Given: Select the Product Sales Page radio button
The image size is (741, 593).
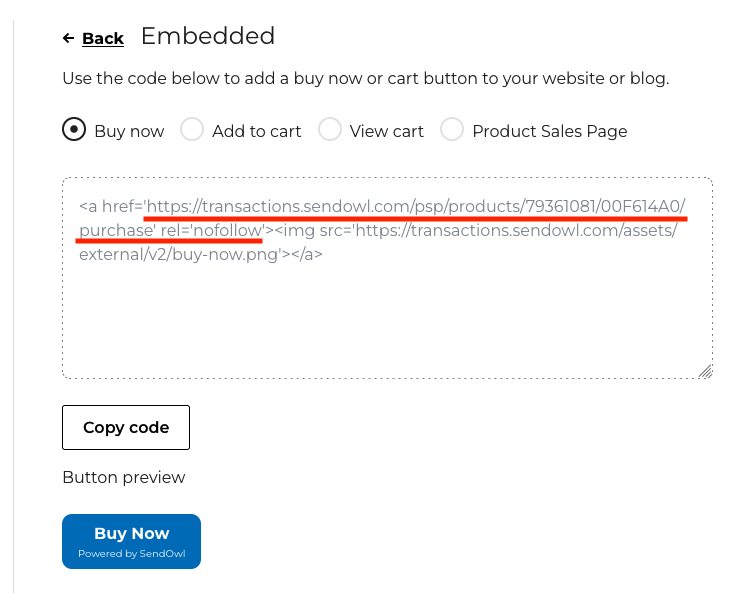Looking at the screenshot, I should [452, 130].
